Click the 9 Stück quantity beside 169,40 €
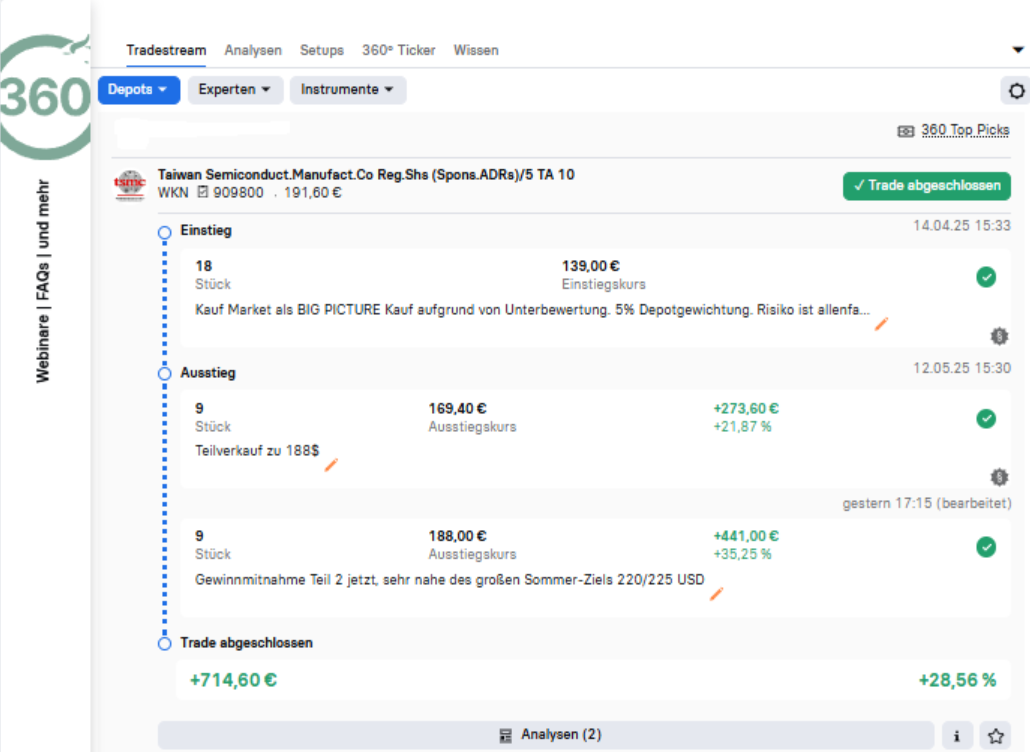Viewport: 1030px width, 752px height. 213,417
